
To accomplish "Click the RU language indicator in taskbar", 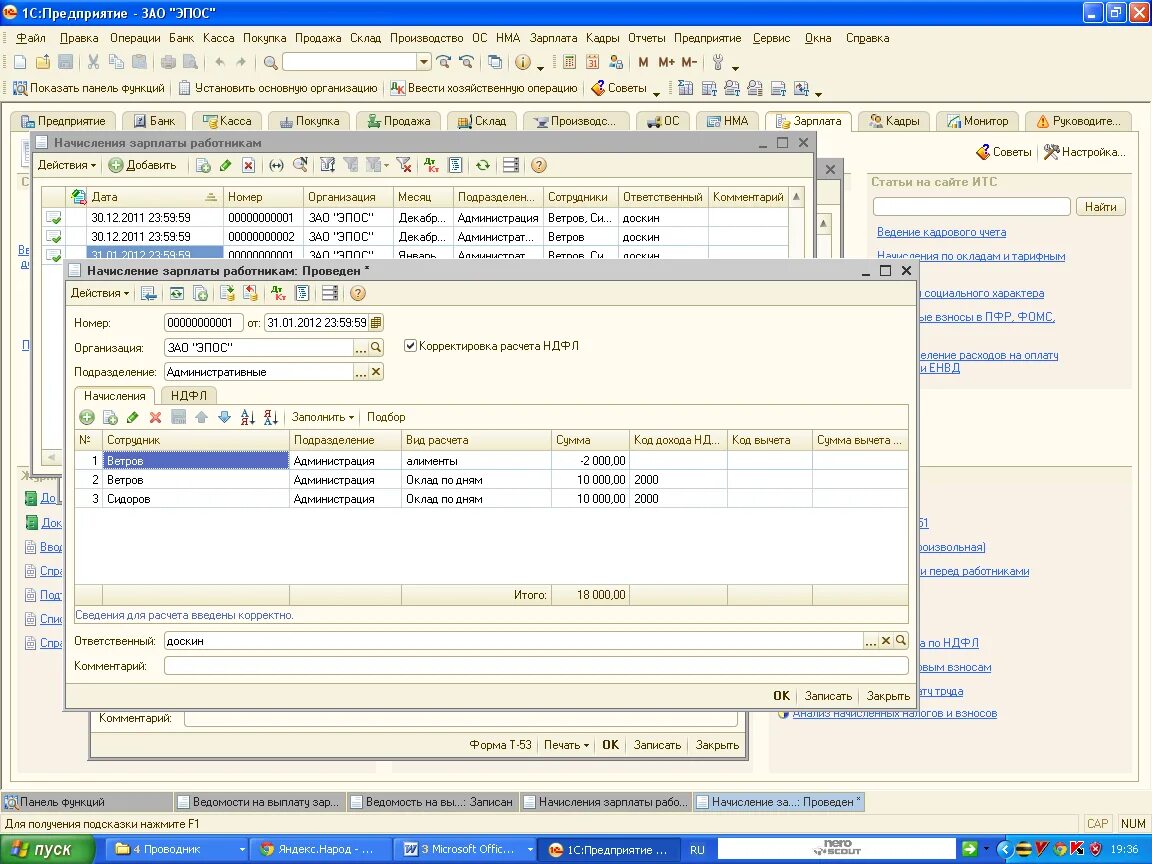I will (x=697, y=849).
